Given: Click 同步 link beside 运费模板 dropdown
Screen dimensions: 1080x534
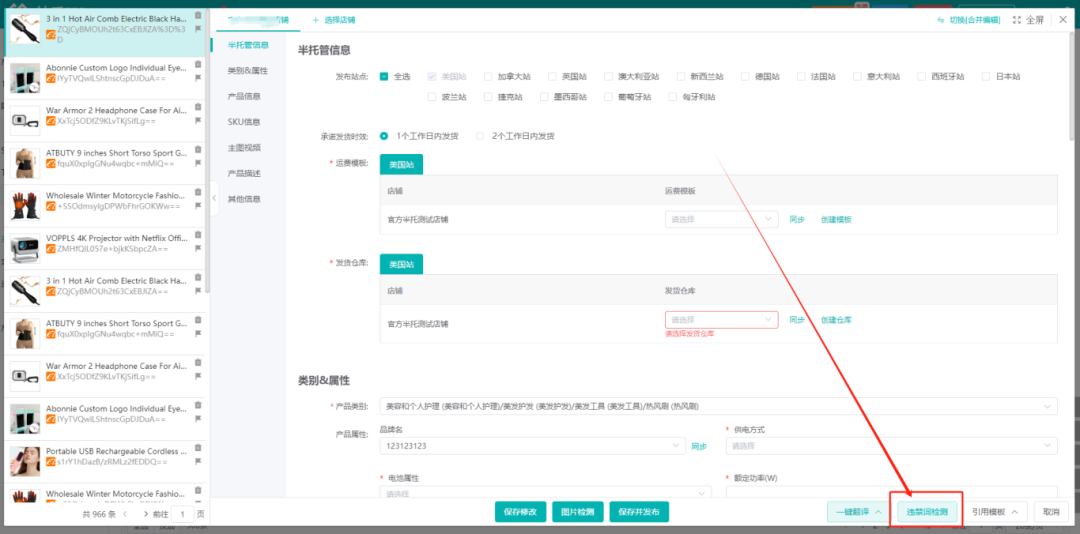Looking at the screenshot, I should pyautogui.click(x=797, y=220).
